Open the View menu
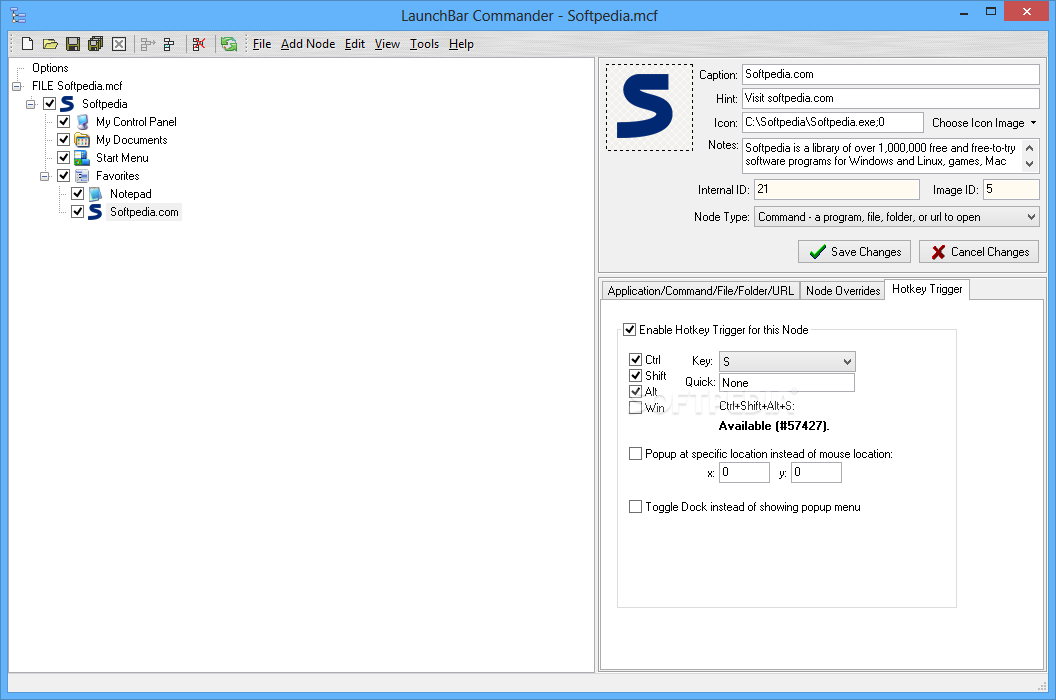This screenshot has height=700, width=1056. coord(387,44)
